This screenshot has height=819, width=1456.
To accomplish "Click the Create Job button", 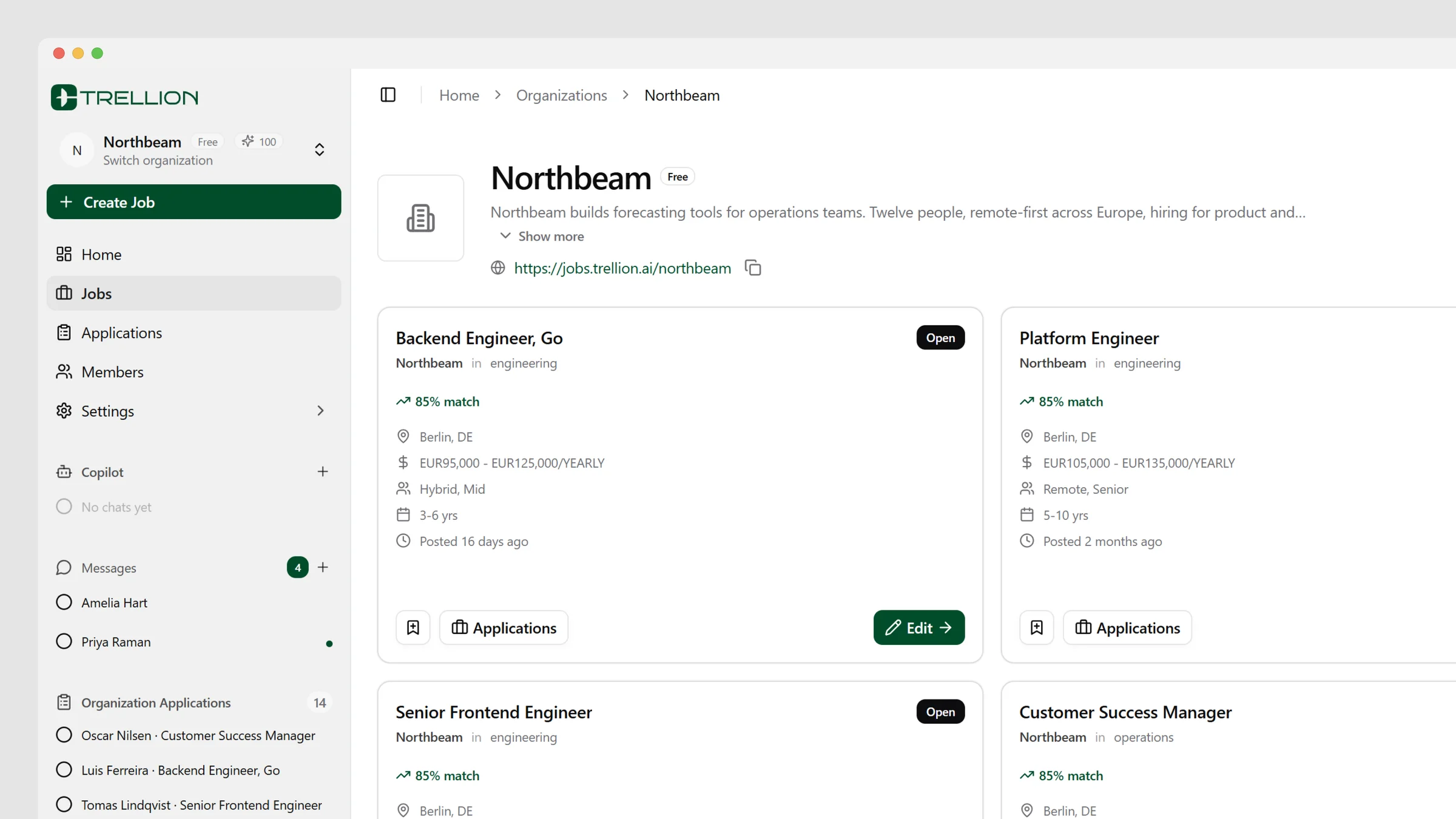I will click(x=194, y=202).
